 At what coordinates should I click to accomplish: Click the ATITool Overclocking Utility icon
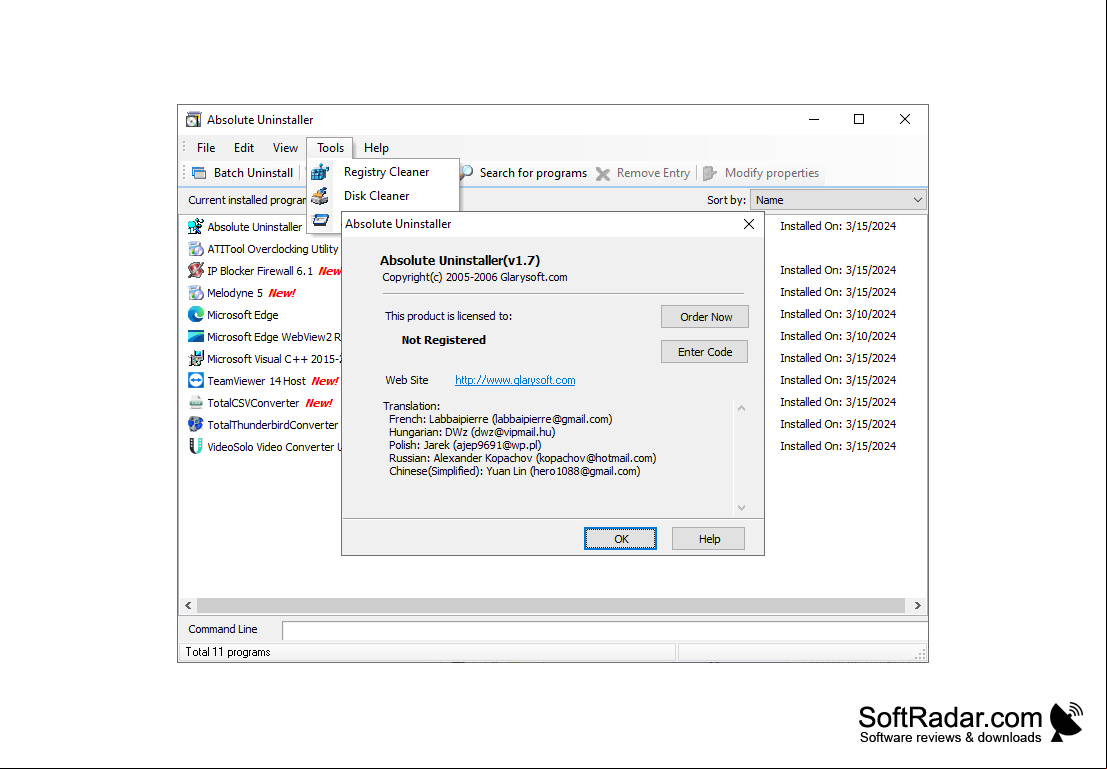[196, 249]
